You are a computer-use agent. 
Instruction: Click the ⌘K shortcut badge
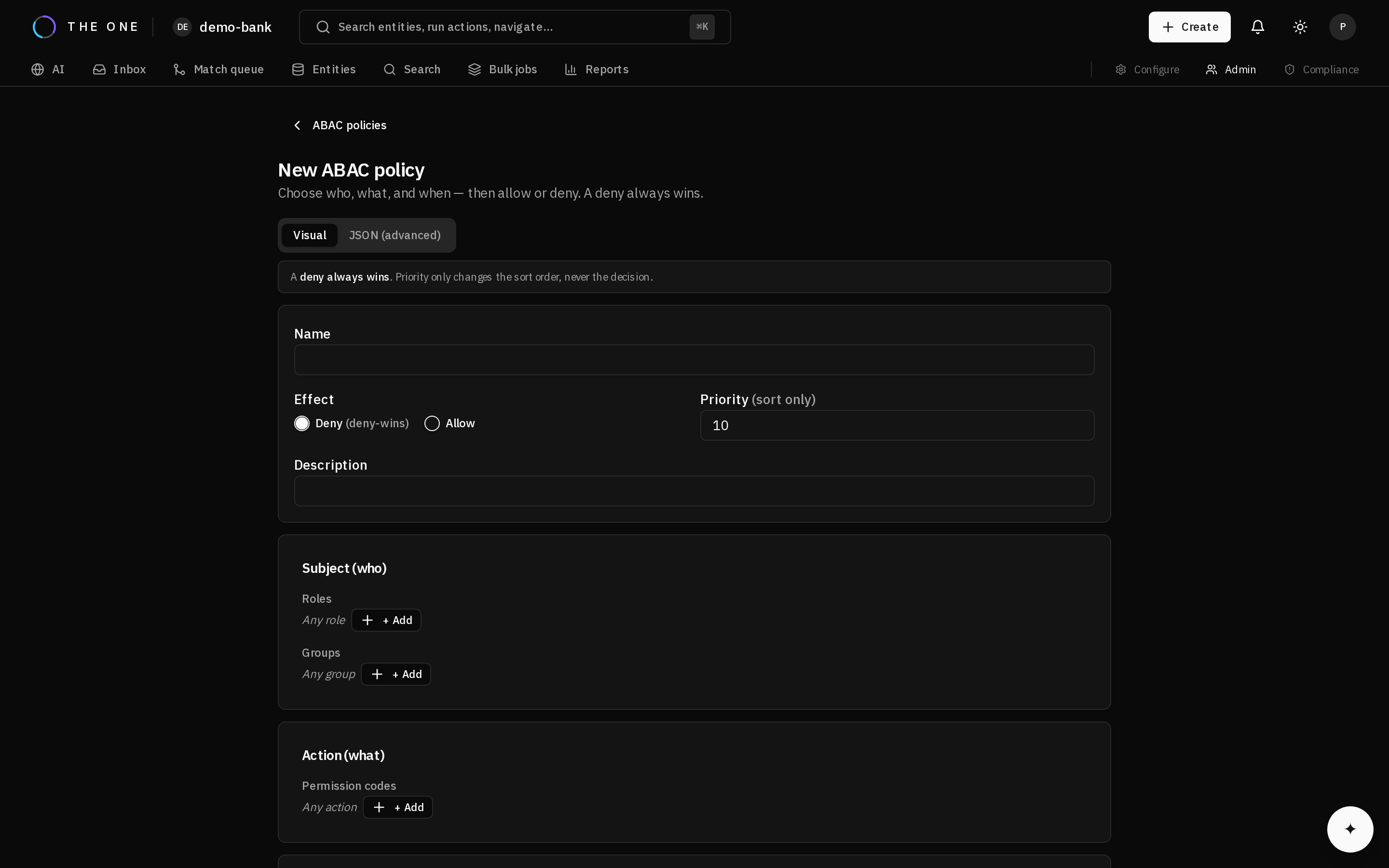(702, 27)
